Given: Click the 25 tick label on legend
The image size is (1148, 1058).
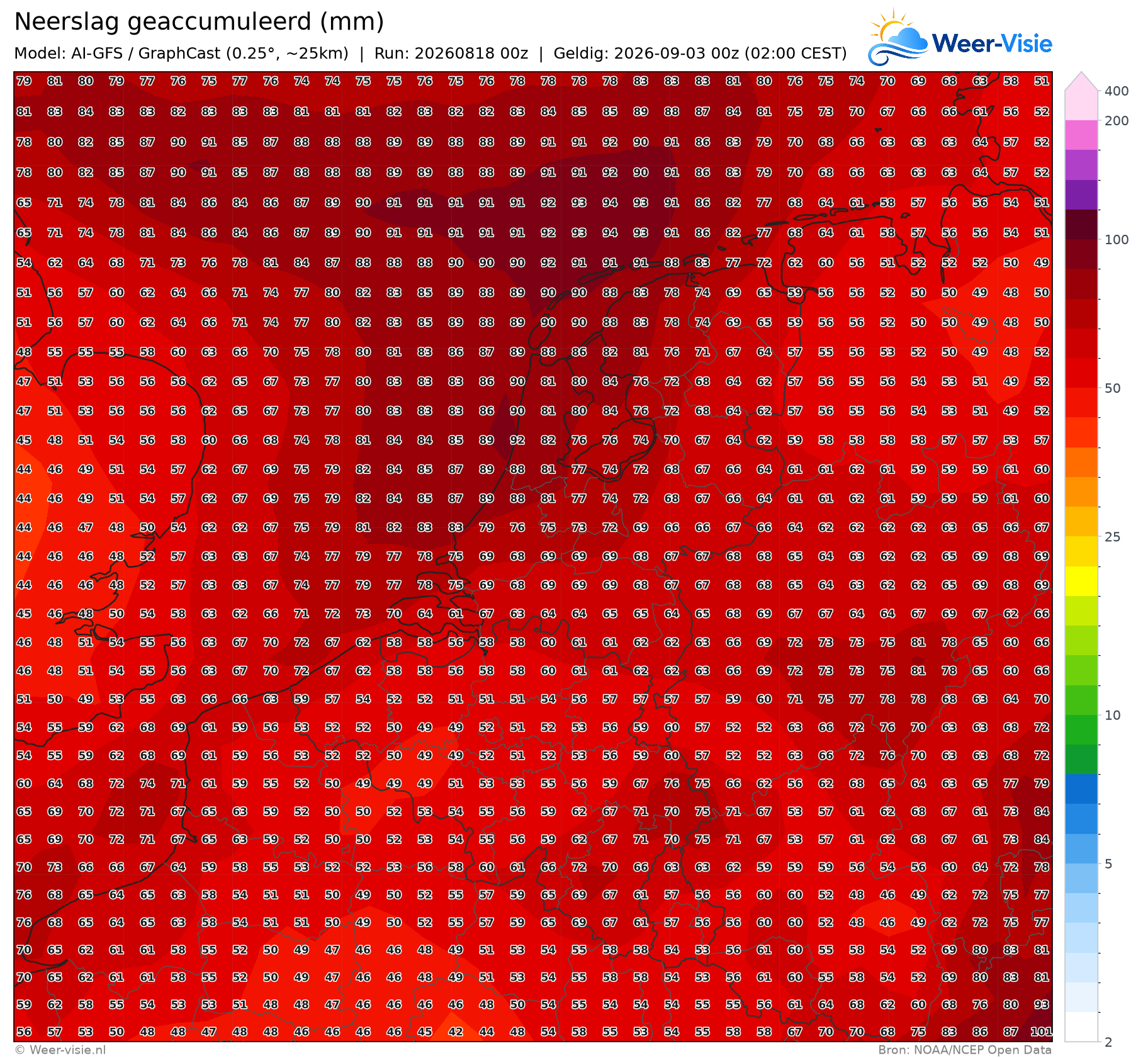Looking at the screenshot, I should [x=1113, y=537].
